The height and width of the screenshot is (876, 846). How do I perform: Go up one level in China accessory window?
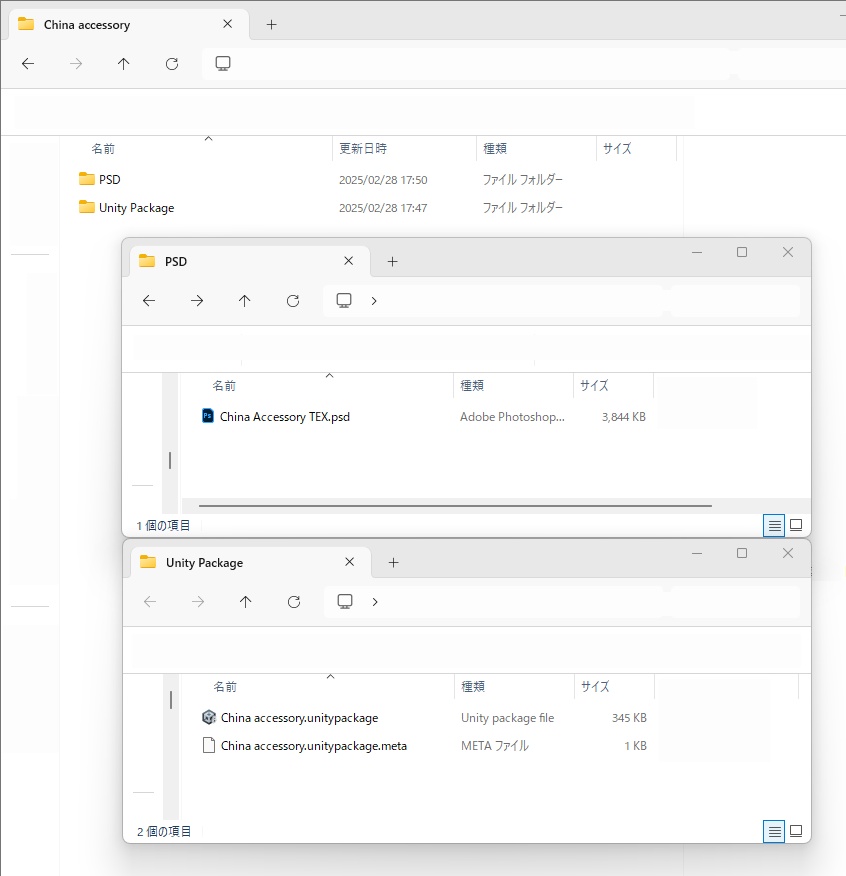pyautogui.click(x=123, y=64)
